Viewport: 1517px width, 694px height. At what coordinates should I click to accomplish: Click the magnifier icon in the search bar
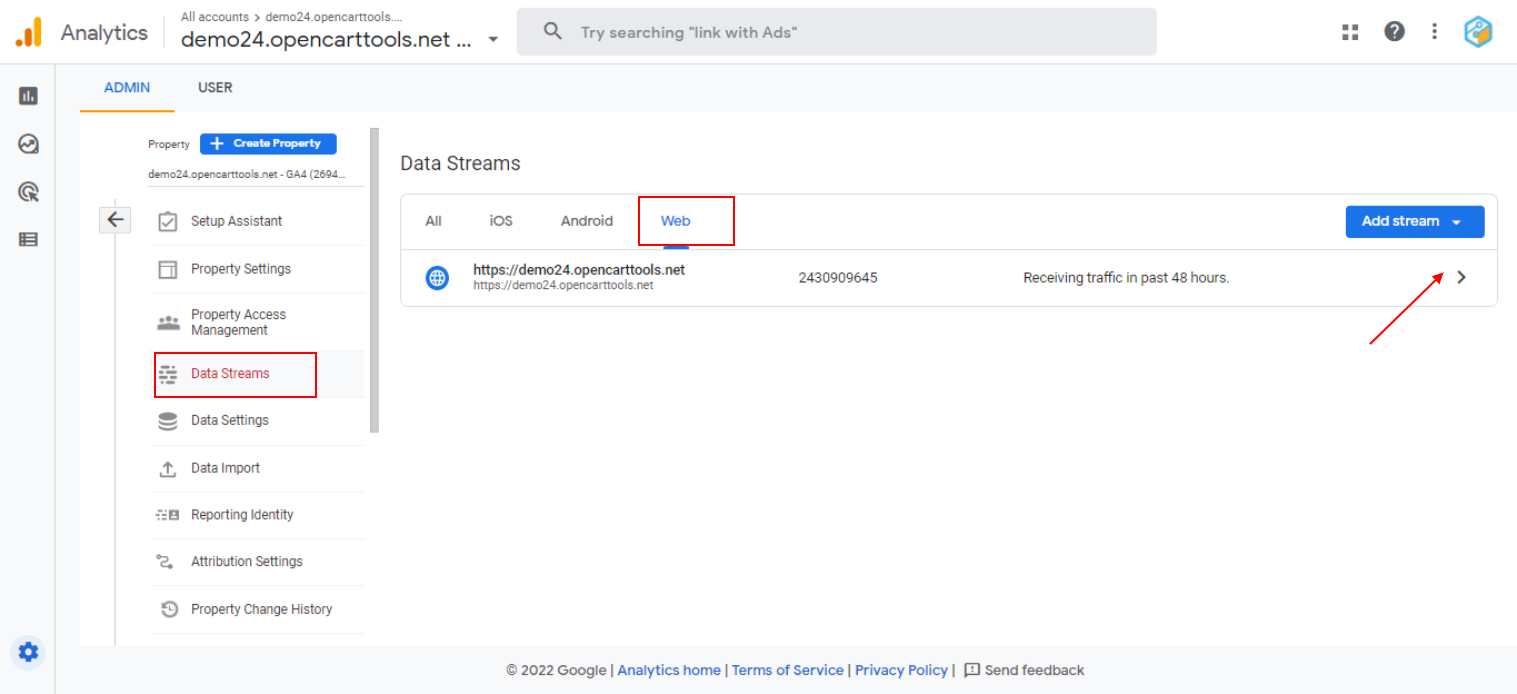pyautogui.click(x=552, y=32)
